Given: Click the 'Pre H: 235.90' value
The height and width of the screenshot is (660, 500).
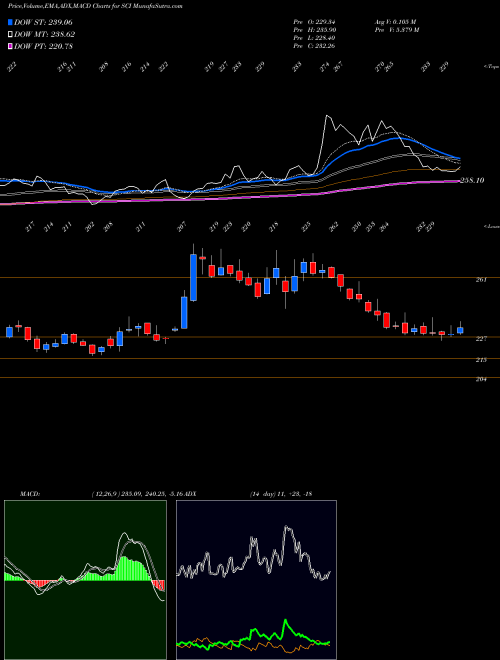Looking at the screenshot, I should [314, 30].
